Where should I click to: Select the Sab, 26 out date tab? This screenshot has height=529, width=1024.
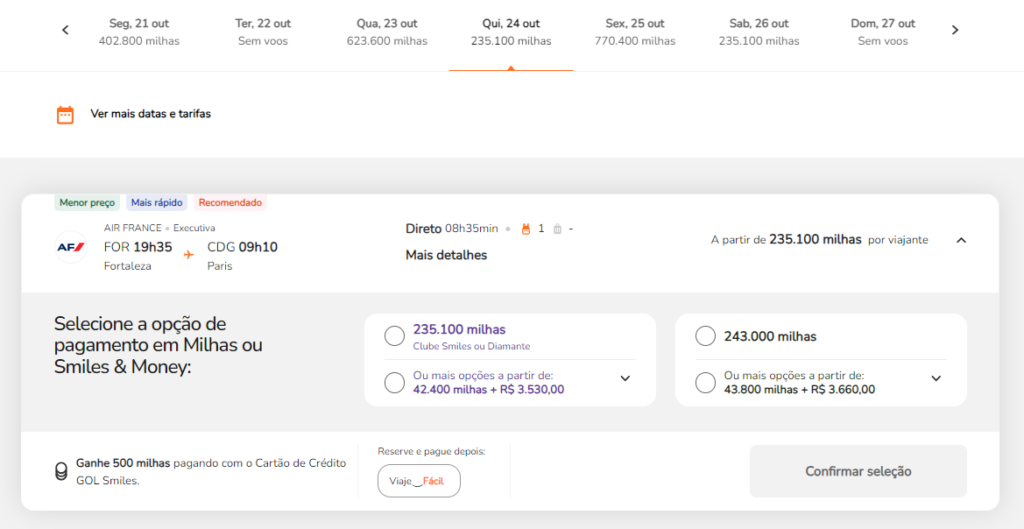point(759,32)
